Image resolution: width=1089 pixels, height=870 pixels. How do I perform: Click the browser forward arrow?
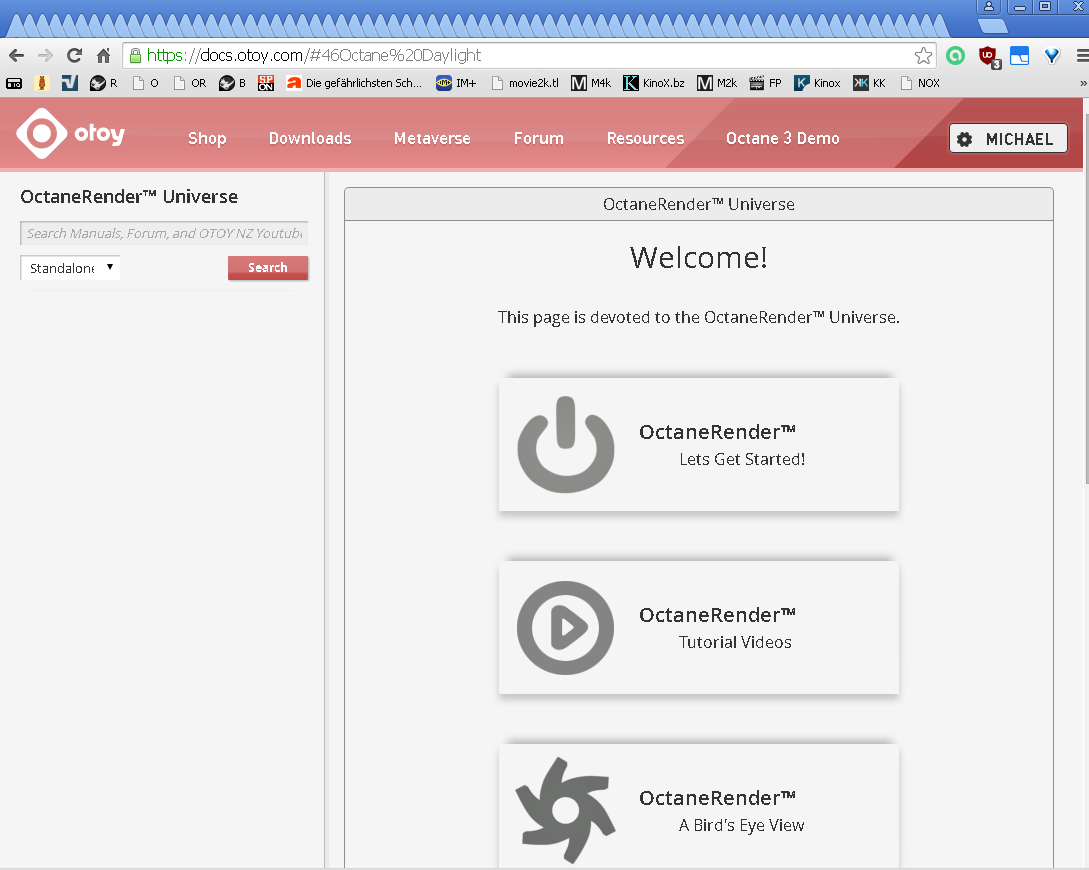(x=45, y=56)
